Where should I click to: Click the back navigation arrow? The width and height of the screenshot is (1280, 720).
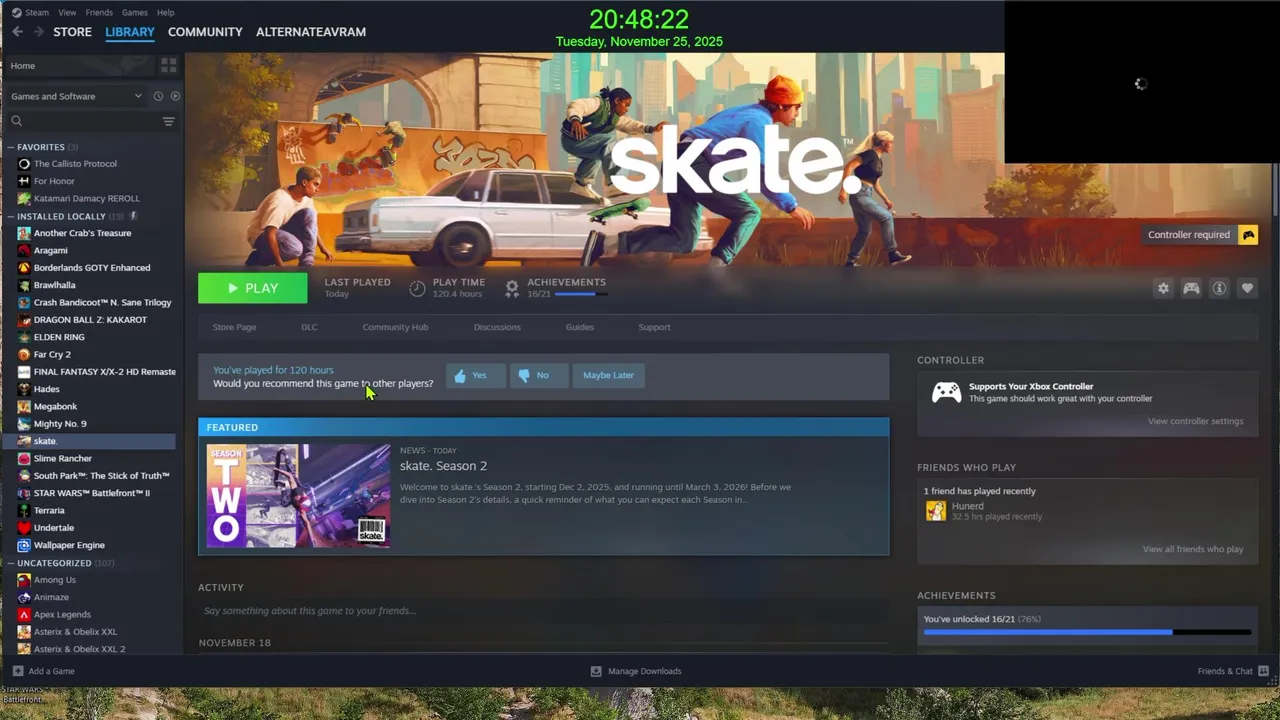pos(17,32)
